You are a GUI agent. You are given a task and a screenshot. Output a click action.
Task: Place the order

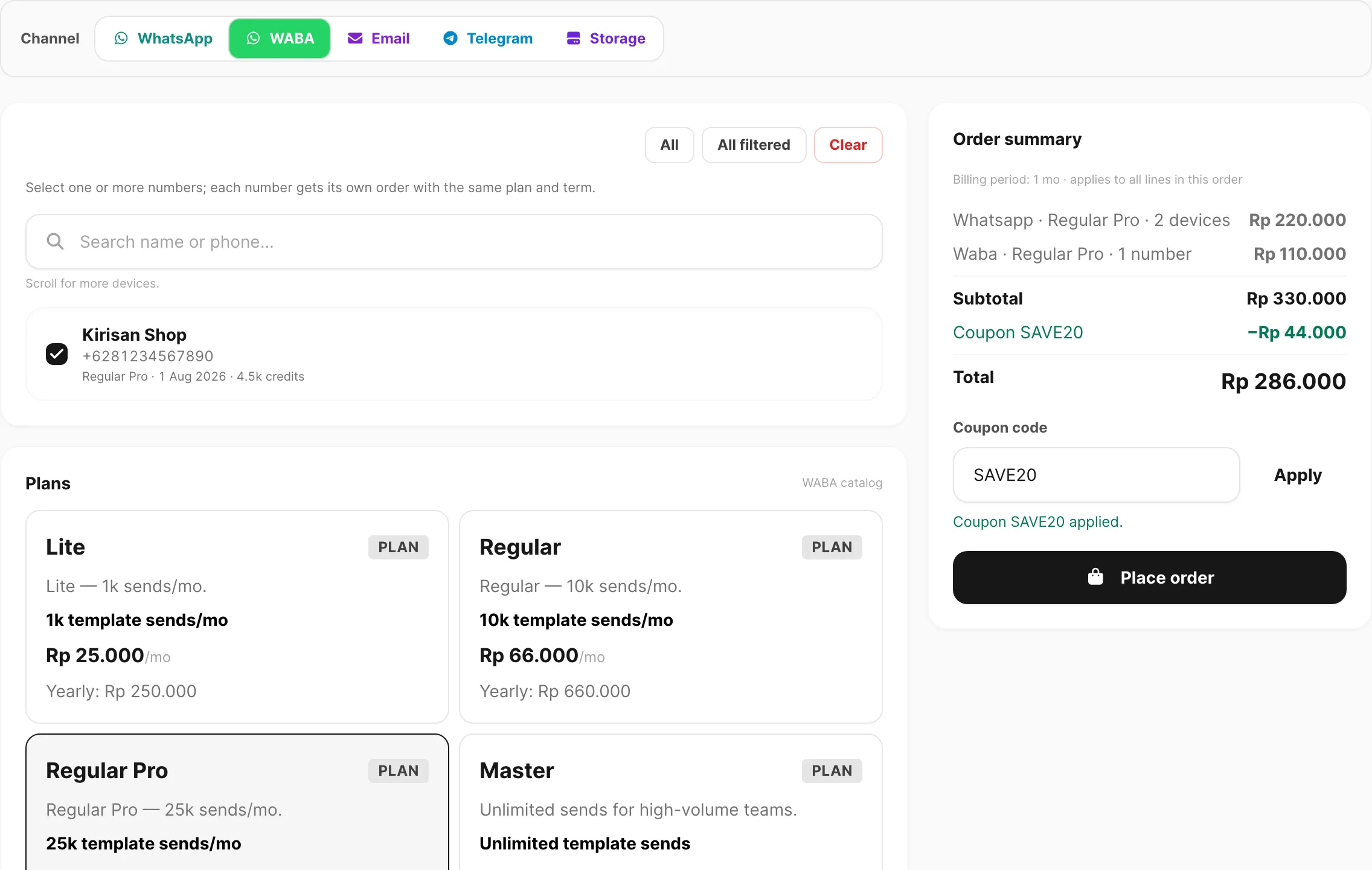click(1149, 578)
